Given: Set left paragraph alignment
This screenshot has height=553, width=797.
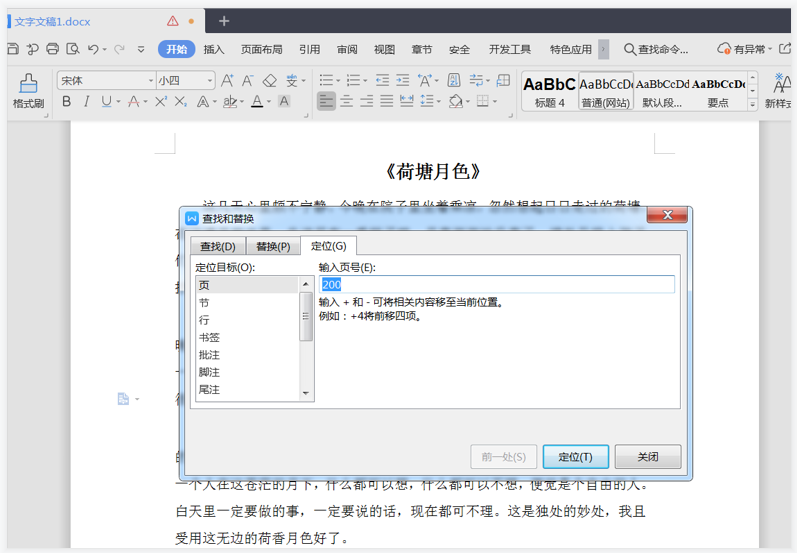Looking at the screenshot, I should tap(326, 101).
